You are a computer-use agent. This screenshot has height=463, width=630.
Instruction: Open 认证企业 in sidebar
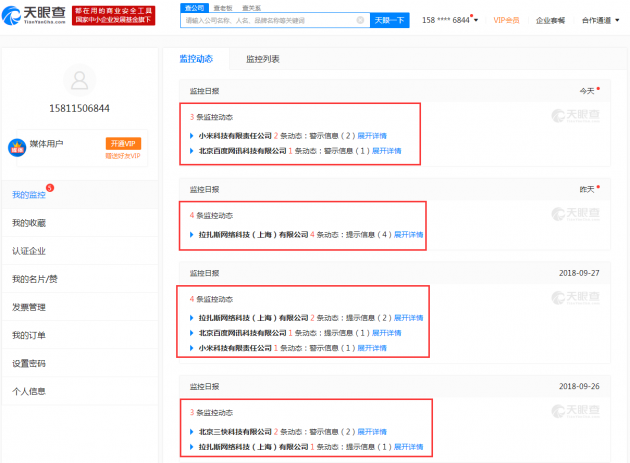(x=80, y=251)
